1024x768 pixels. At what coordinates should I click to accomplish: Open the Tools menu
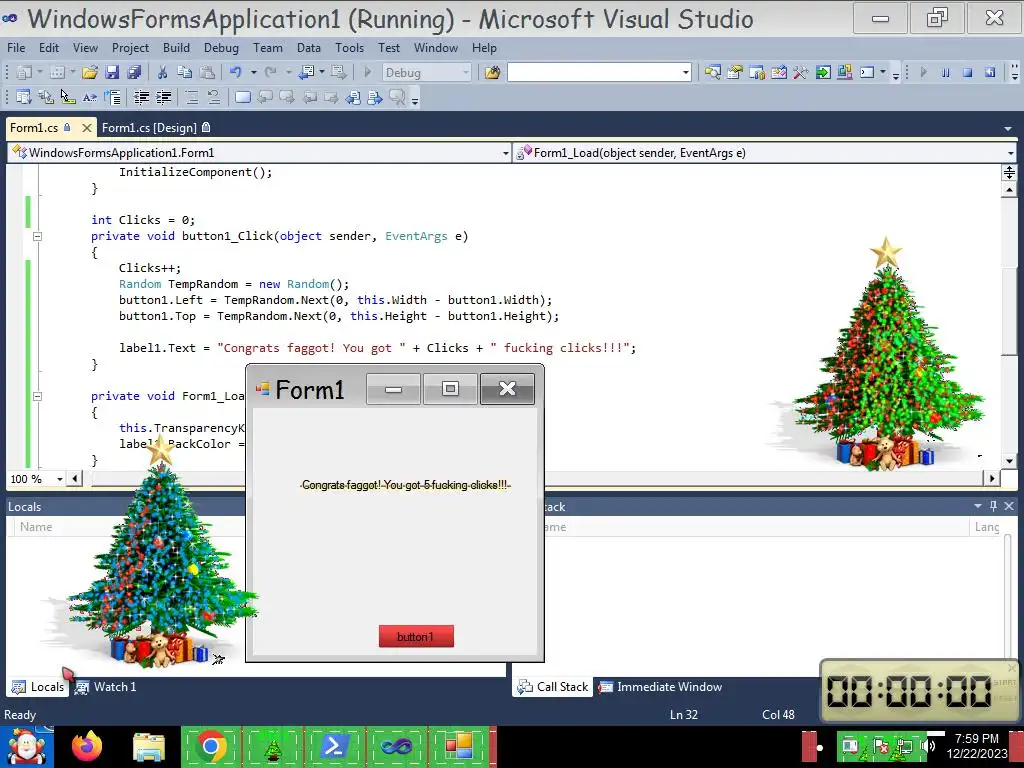(349, 48)
